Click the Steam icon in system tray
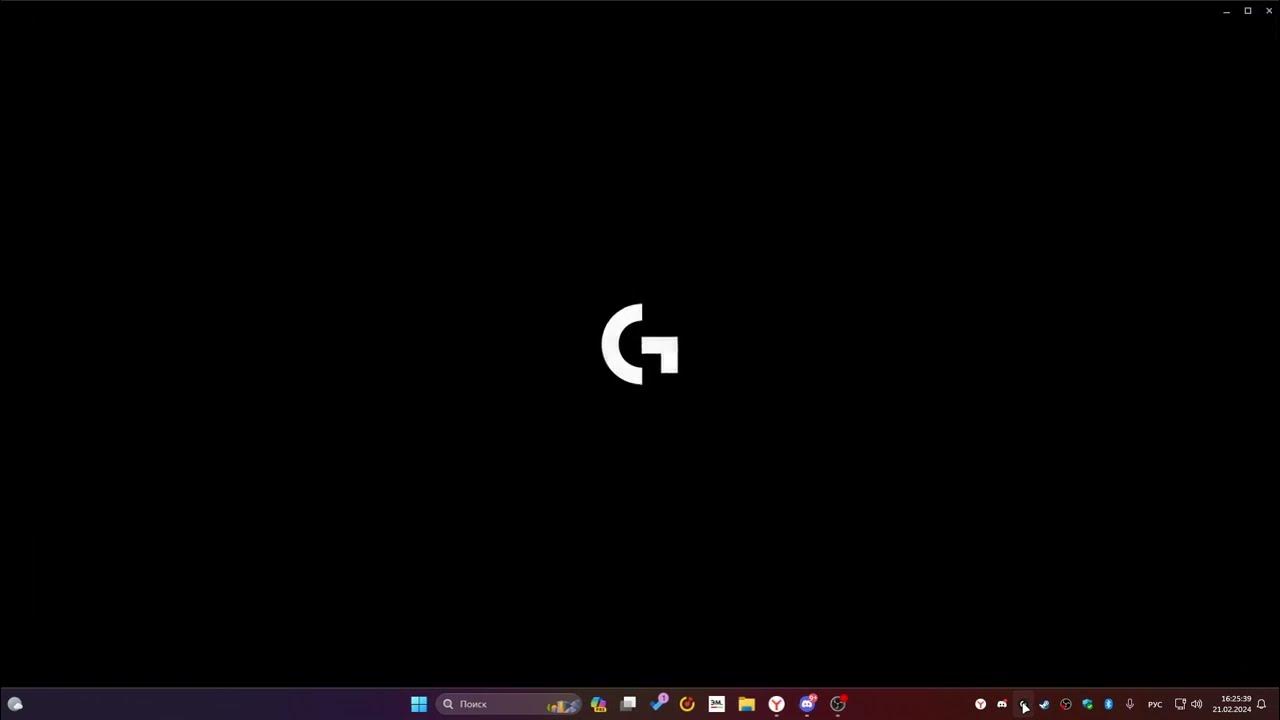 coord(1044,704)
